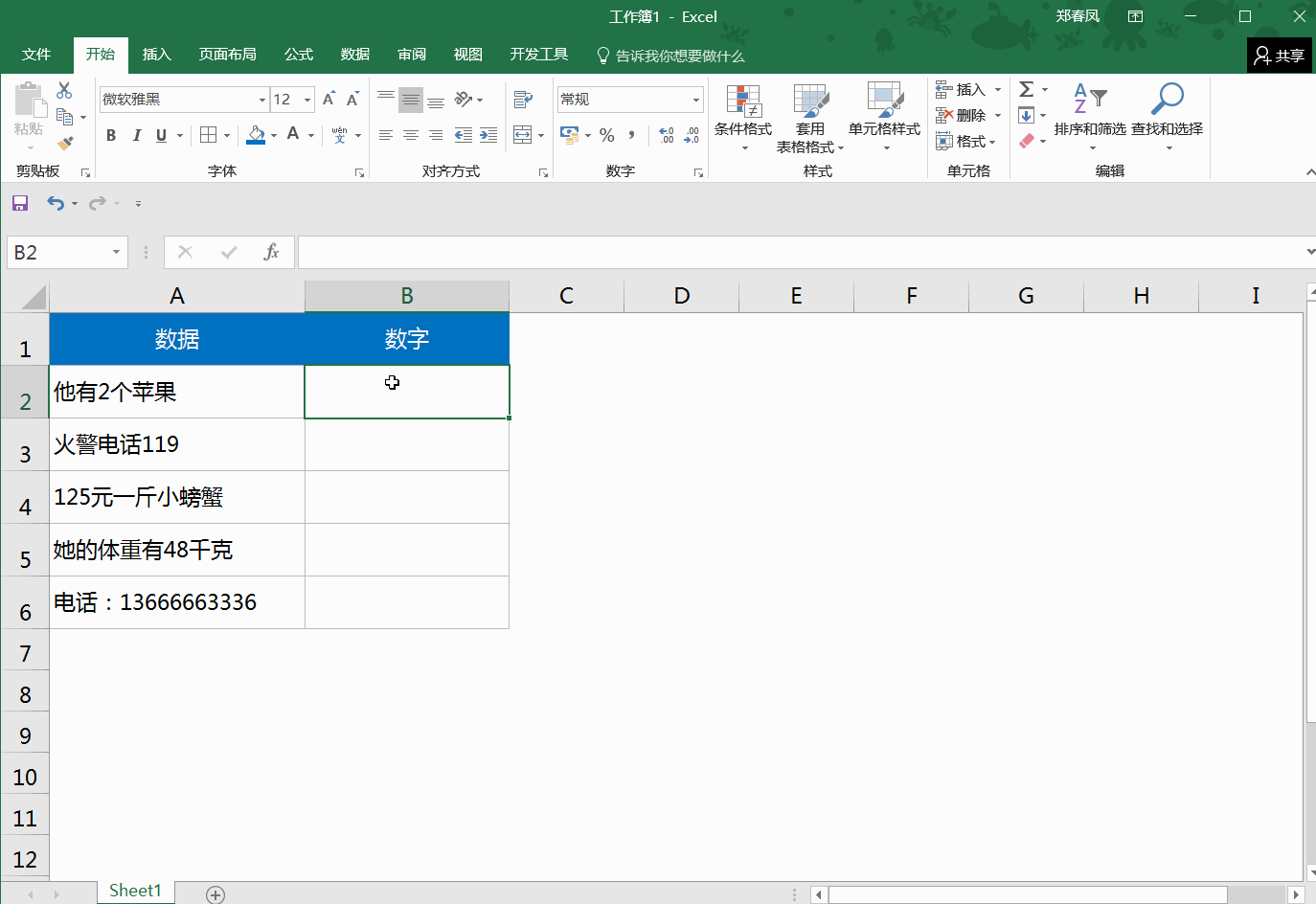Click increase indent icon
The image size is (1316, 904).
coord(488,135)
